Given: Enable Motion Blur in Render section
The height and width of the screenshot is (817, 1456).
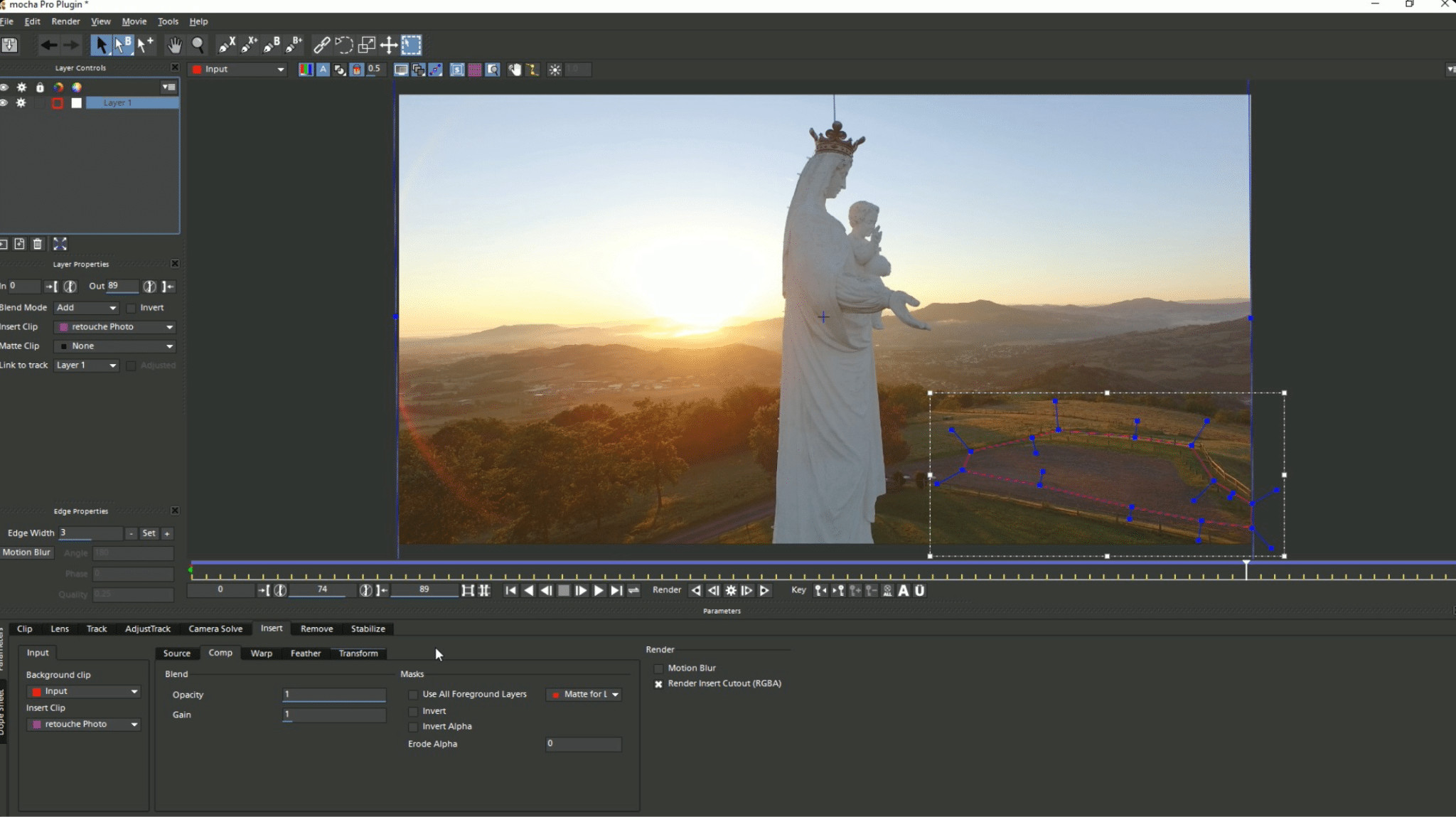Looking at the screenshot, I should pyautogui.click(x=658, y=668).
